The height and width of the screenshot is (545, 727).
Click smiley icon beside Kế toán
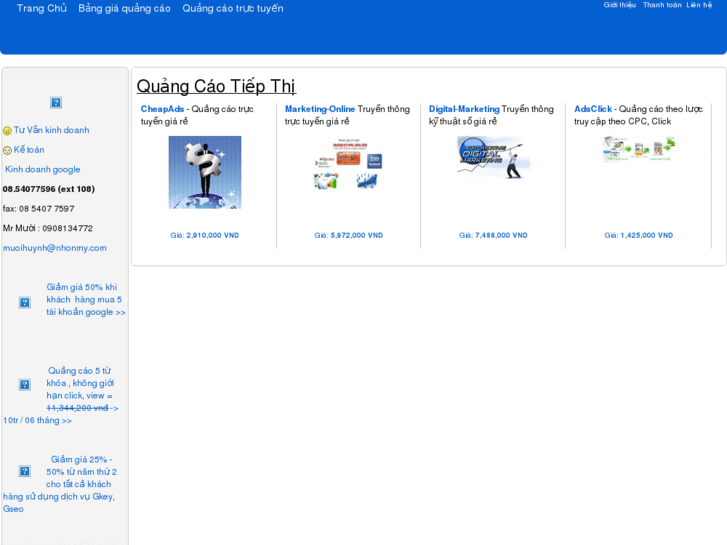[7, 150]
